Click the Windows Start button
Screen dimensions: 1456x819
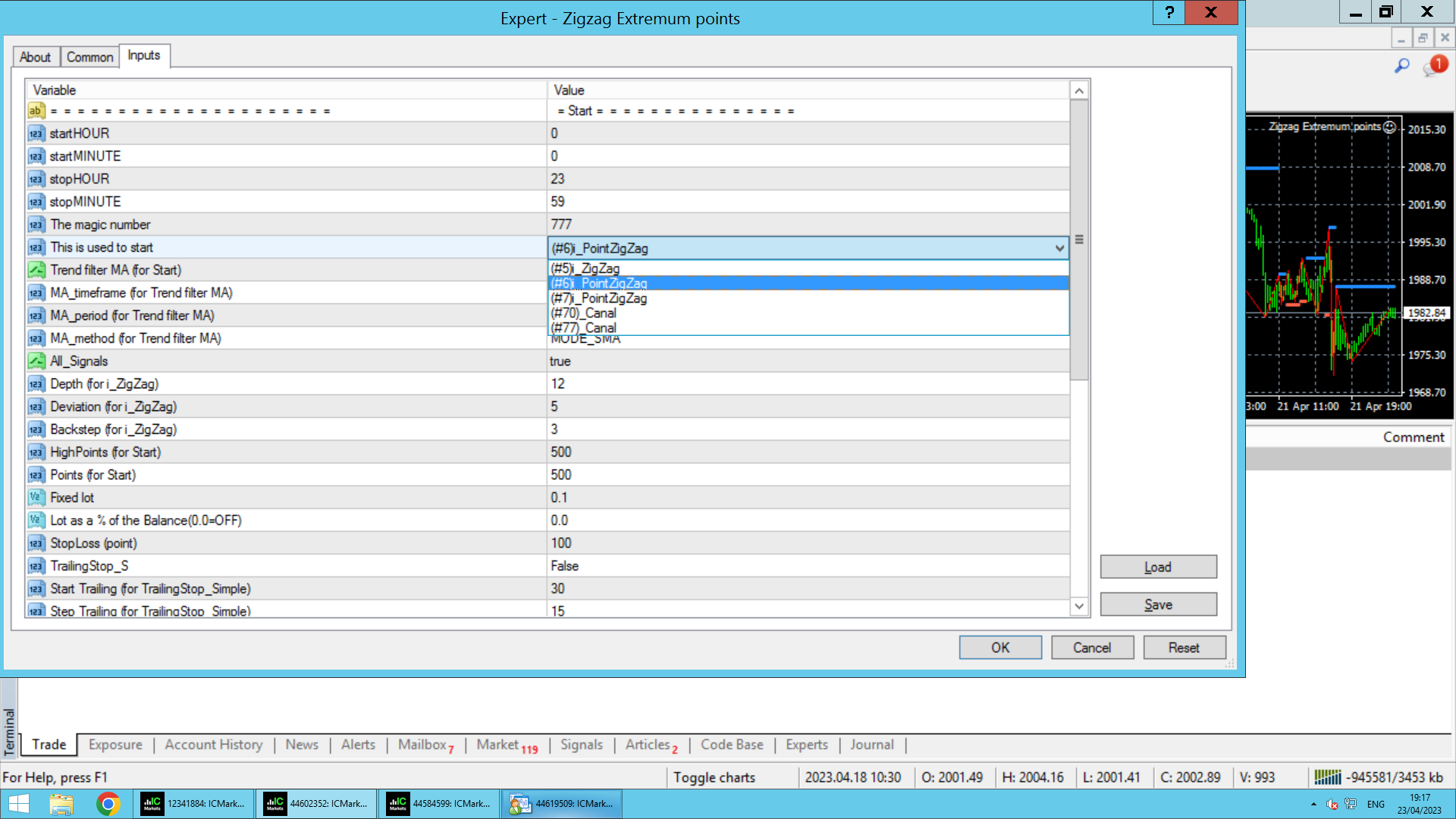[x=18, y=804]
